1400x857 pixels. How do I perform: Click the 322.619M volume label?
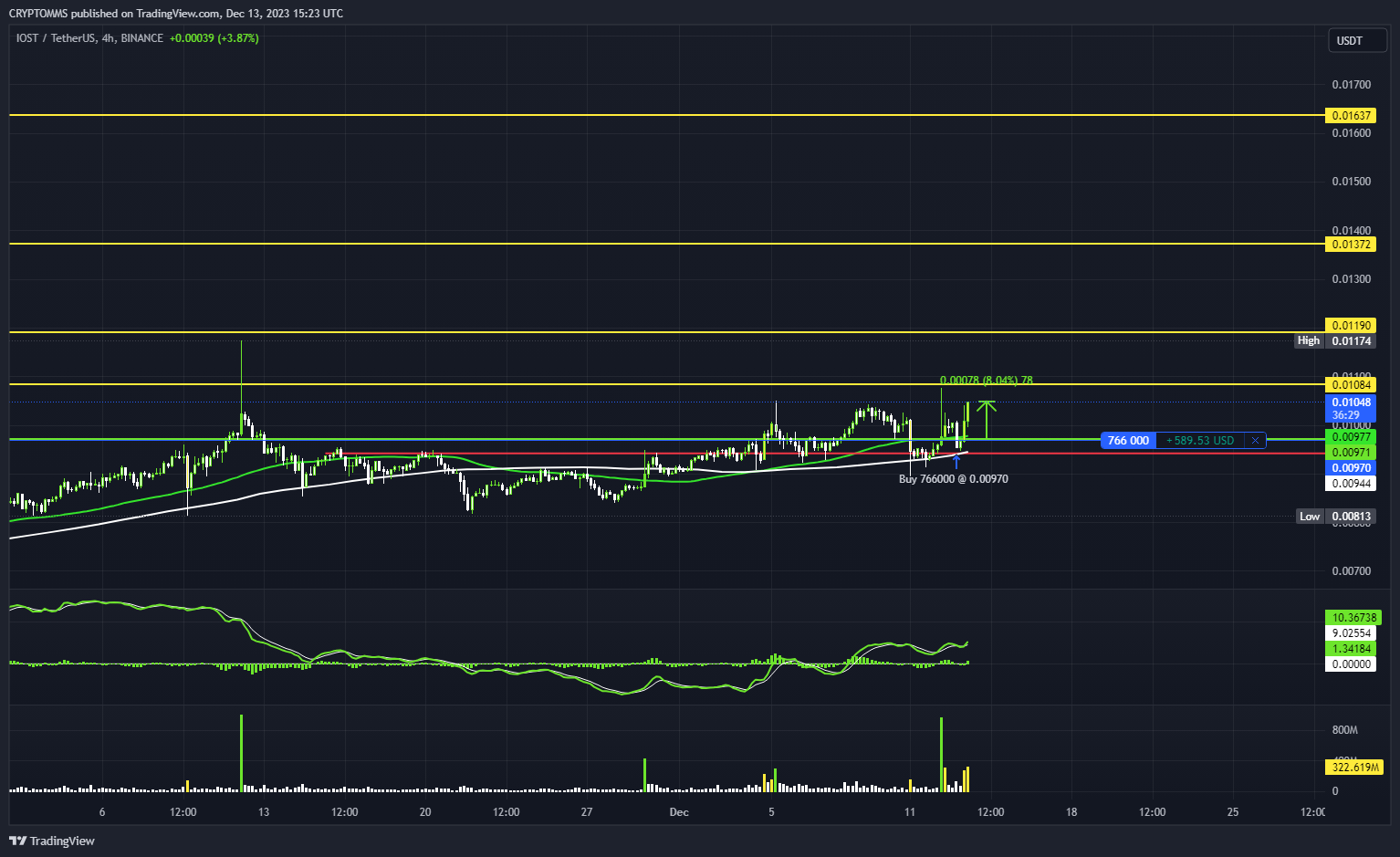(x=1354, y=767)
